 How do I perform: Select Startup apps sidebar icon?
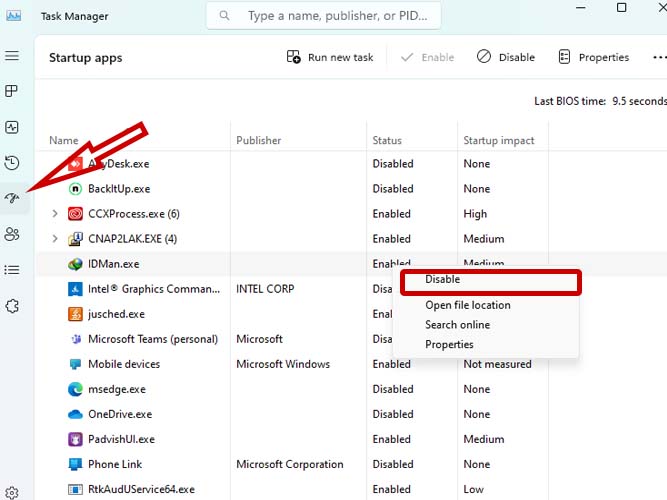pos(12,198)
